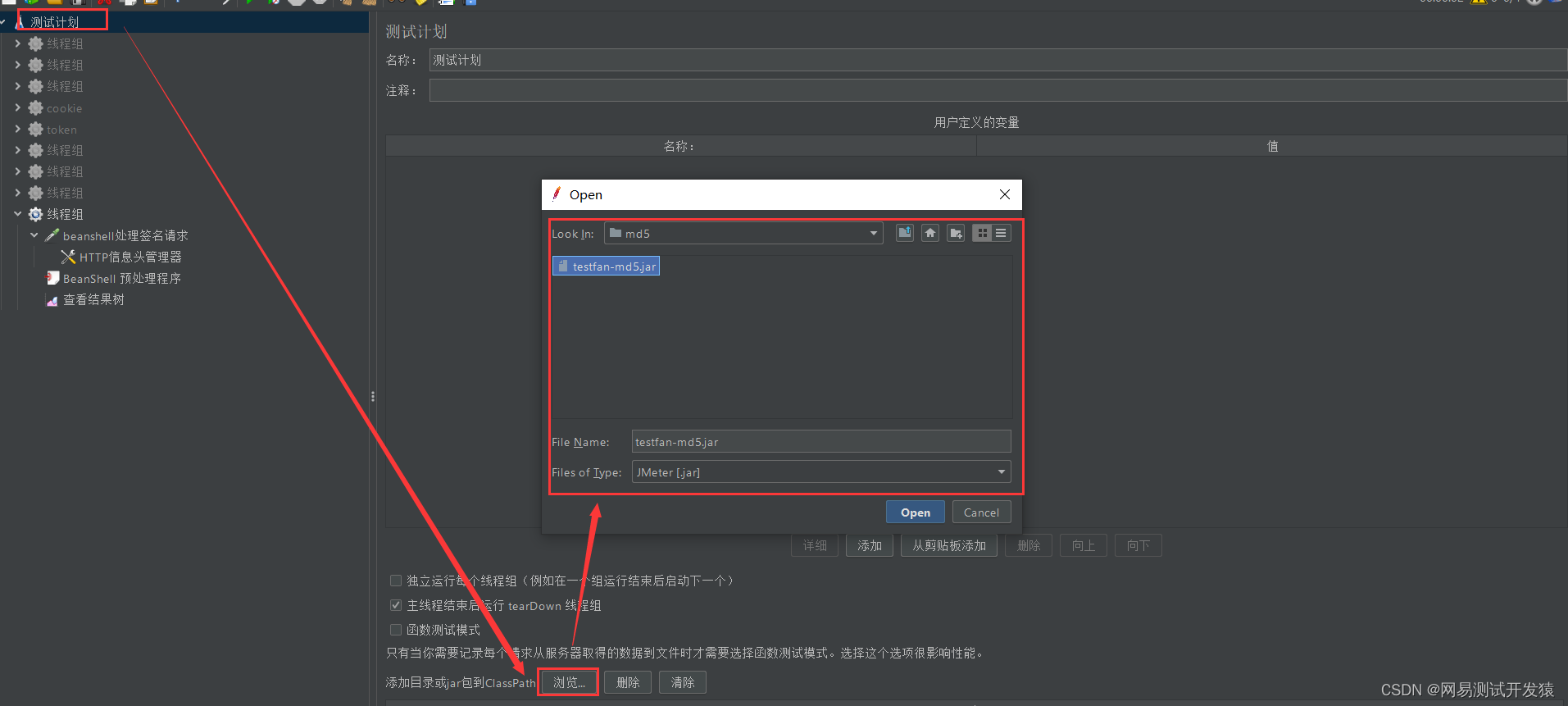Click the 名称 field containing 测试计划
The width and height of the screenshot is (1568, 706).
pos(998,60)
